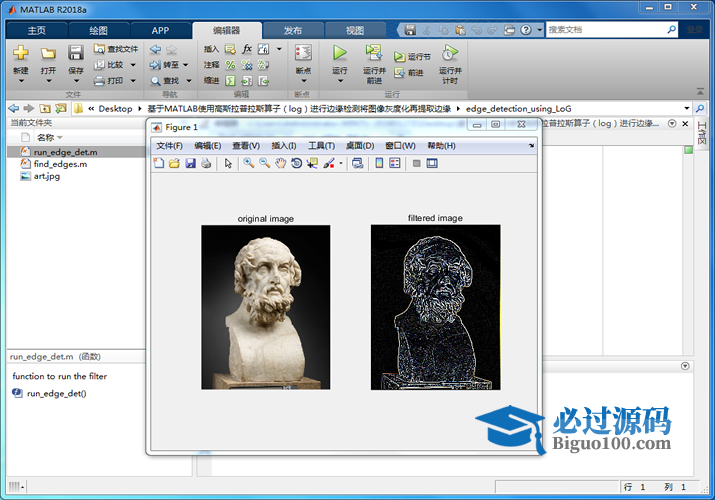Toggle the Brush data tool
This screenshot has width=715, height=500.
point(328,163)
